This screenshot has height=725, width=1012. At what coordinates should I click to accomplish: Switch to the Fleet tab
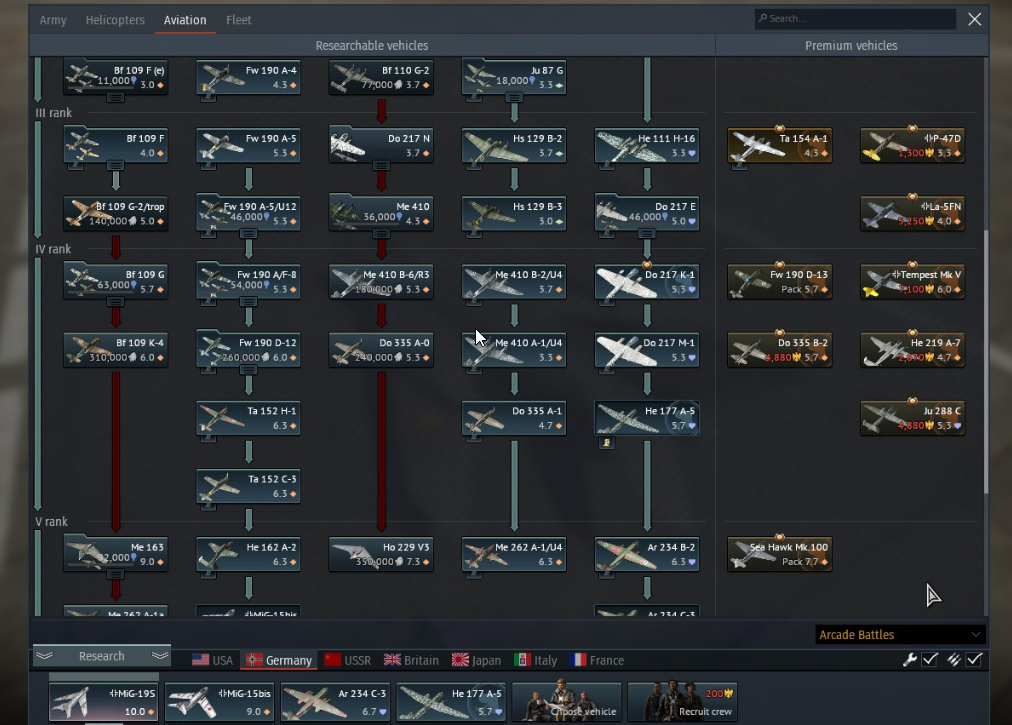(x=238, y=20)
